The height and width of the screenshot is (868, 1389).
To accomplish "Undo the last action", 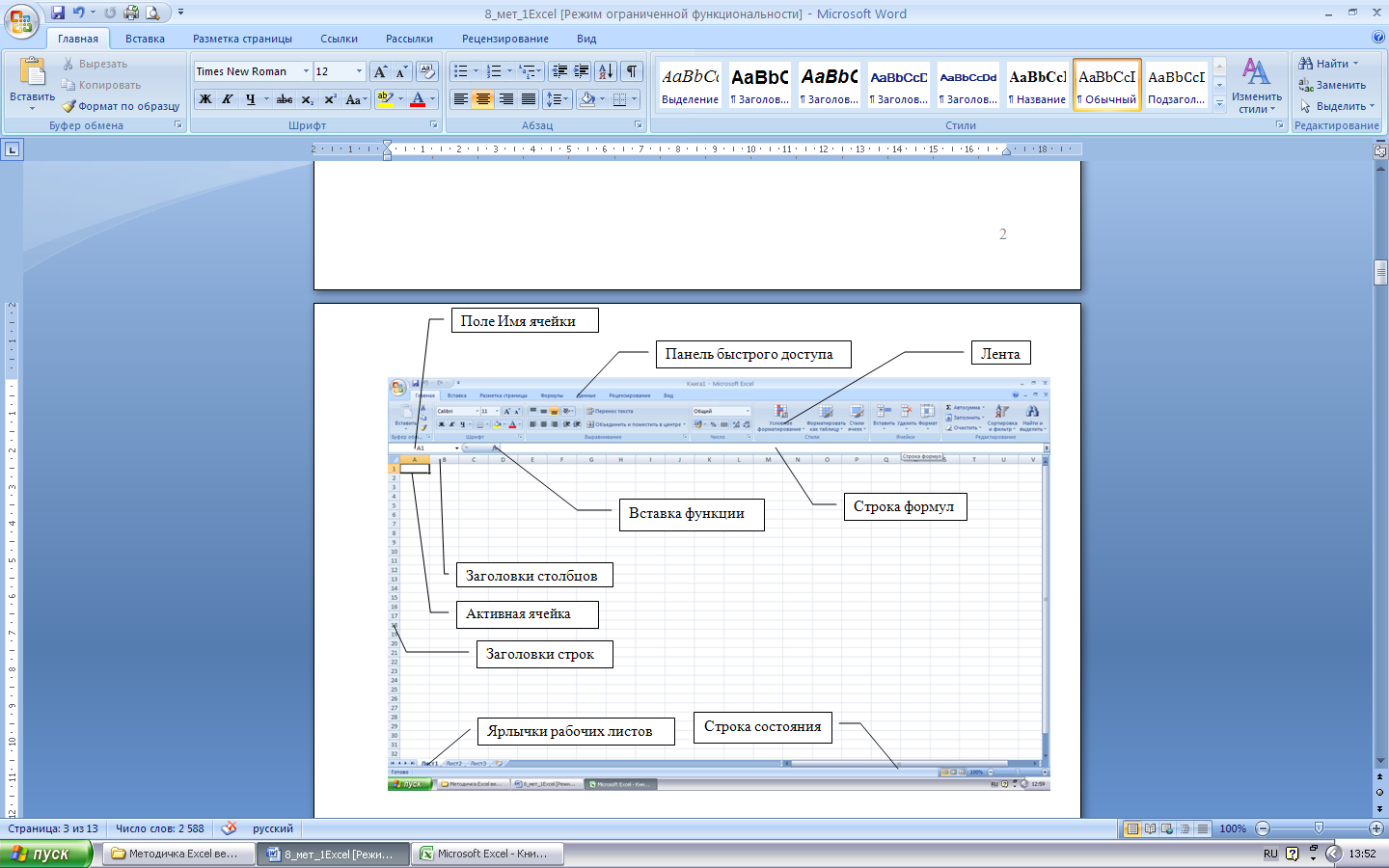I will click(79, 14).
